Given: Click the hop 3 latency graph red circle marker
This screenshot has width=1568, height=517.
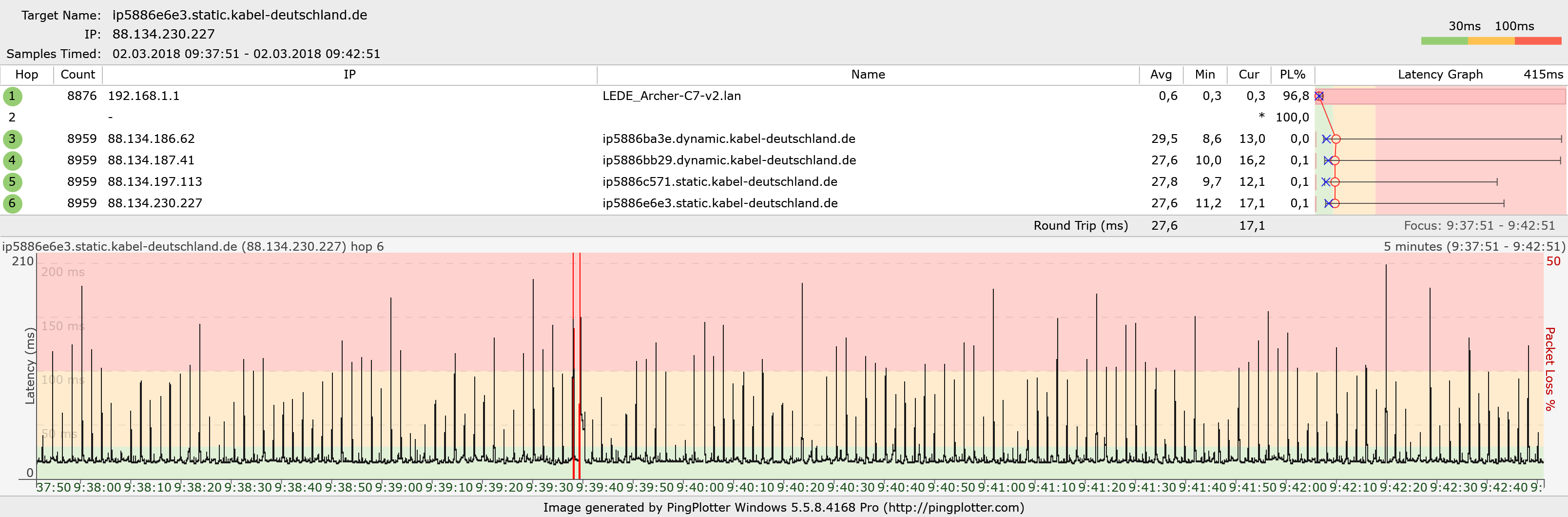Looking at the screenshot, I should tap(1336, 139).
